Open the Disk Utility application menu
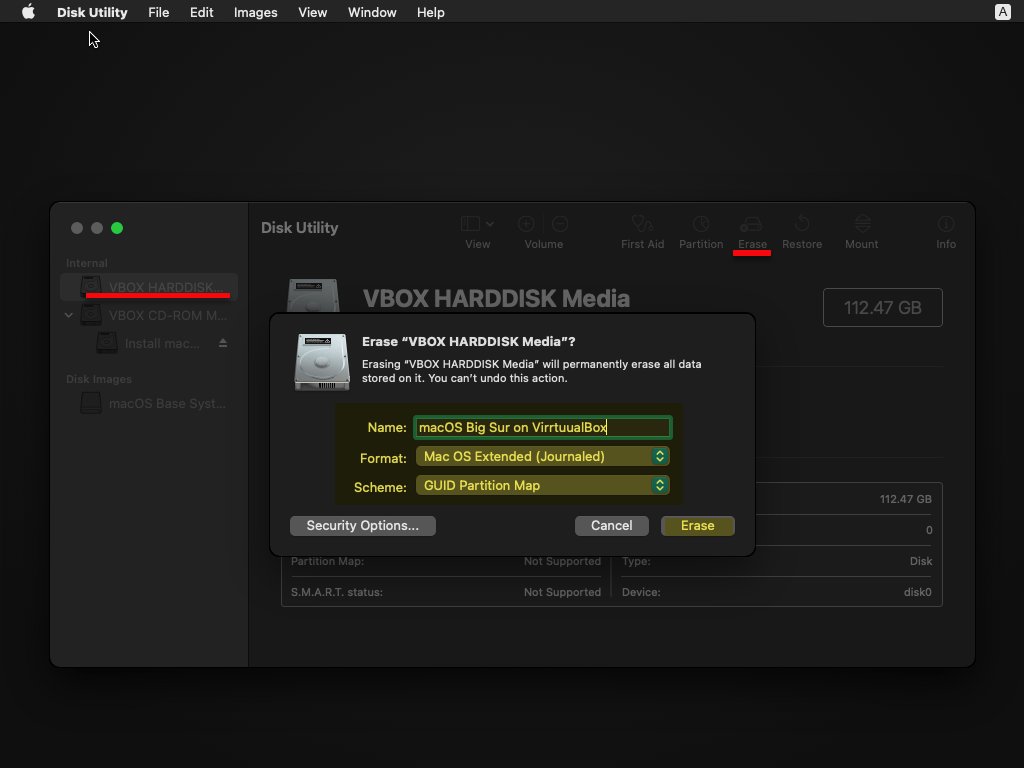The image size is (1024, 768). tap(92, 12)
